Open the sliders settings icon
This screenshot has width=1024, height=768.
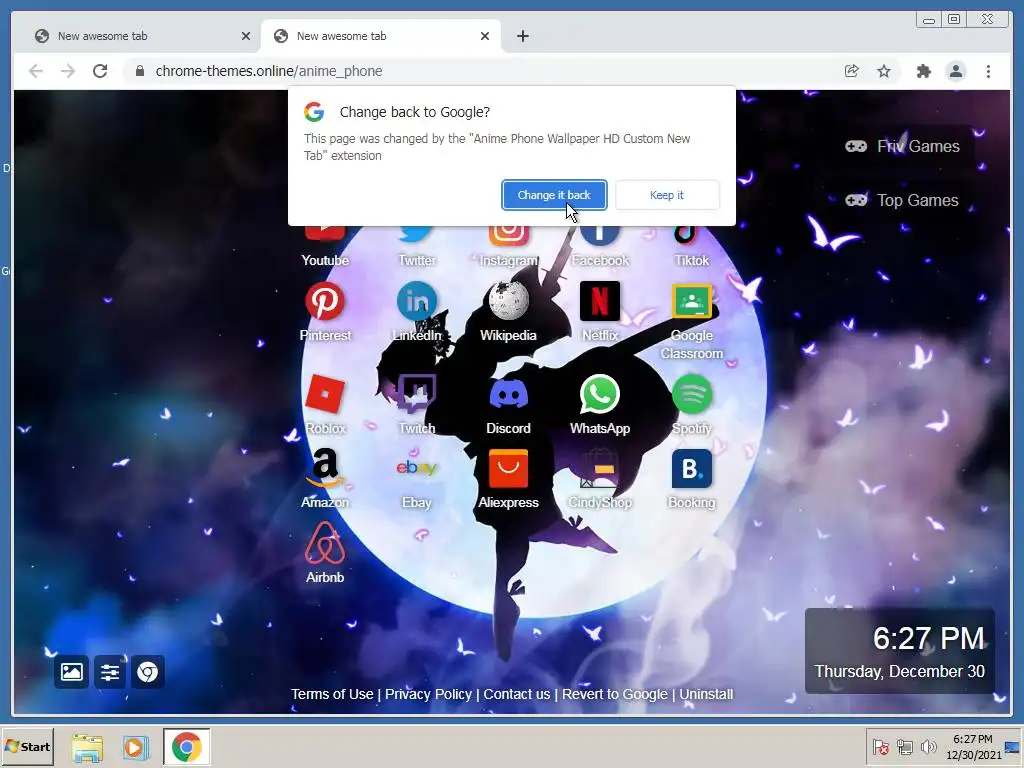110,671
